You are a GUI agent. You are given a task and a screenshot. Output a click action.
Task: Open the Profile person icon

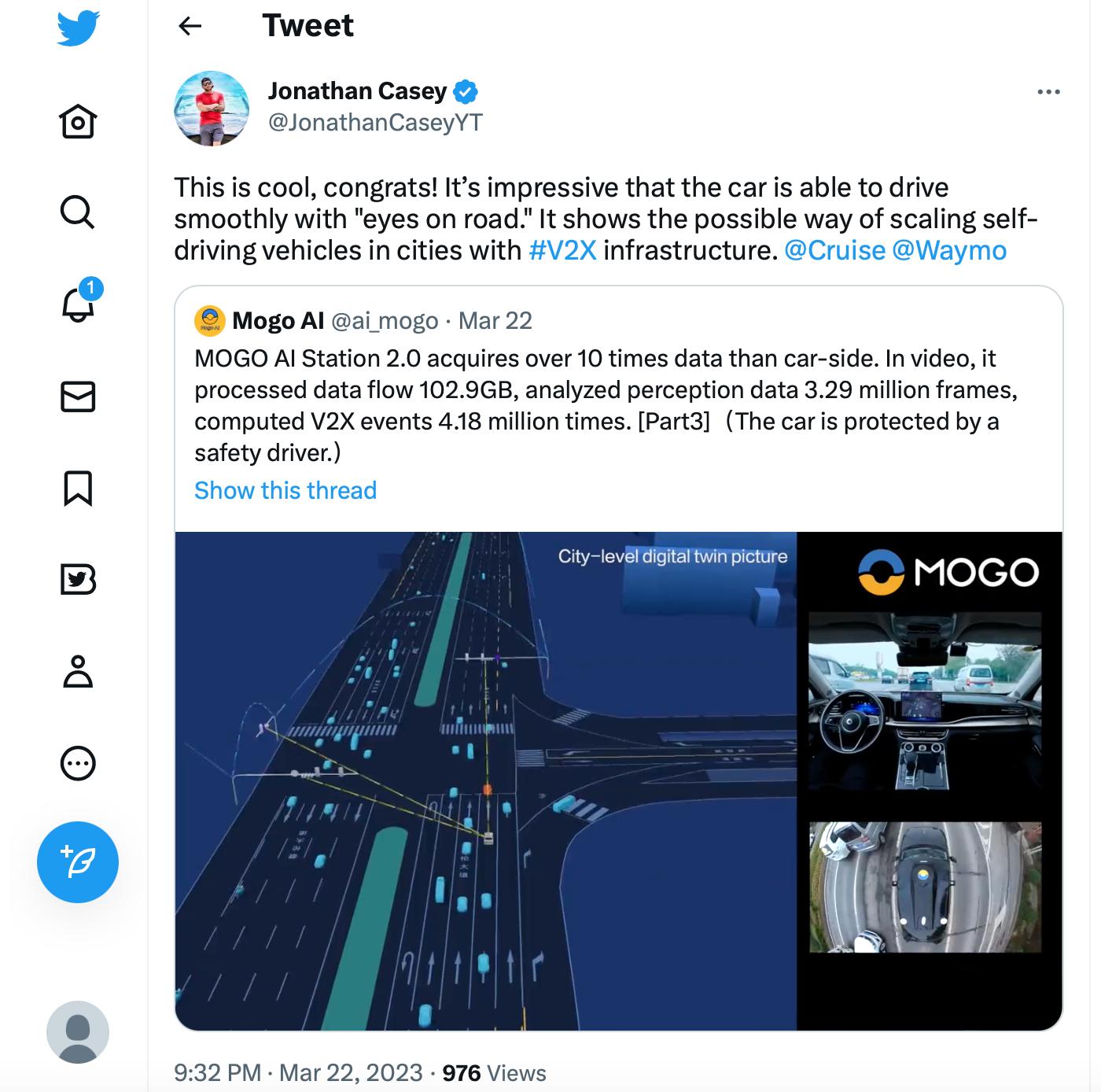click(x=78, y=671)
